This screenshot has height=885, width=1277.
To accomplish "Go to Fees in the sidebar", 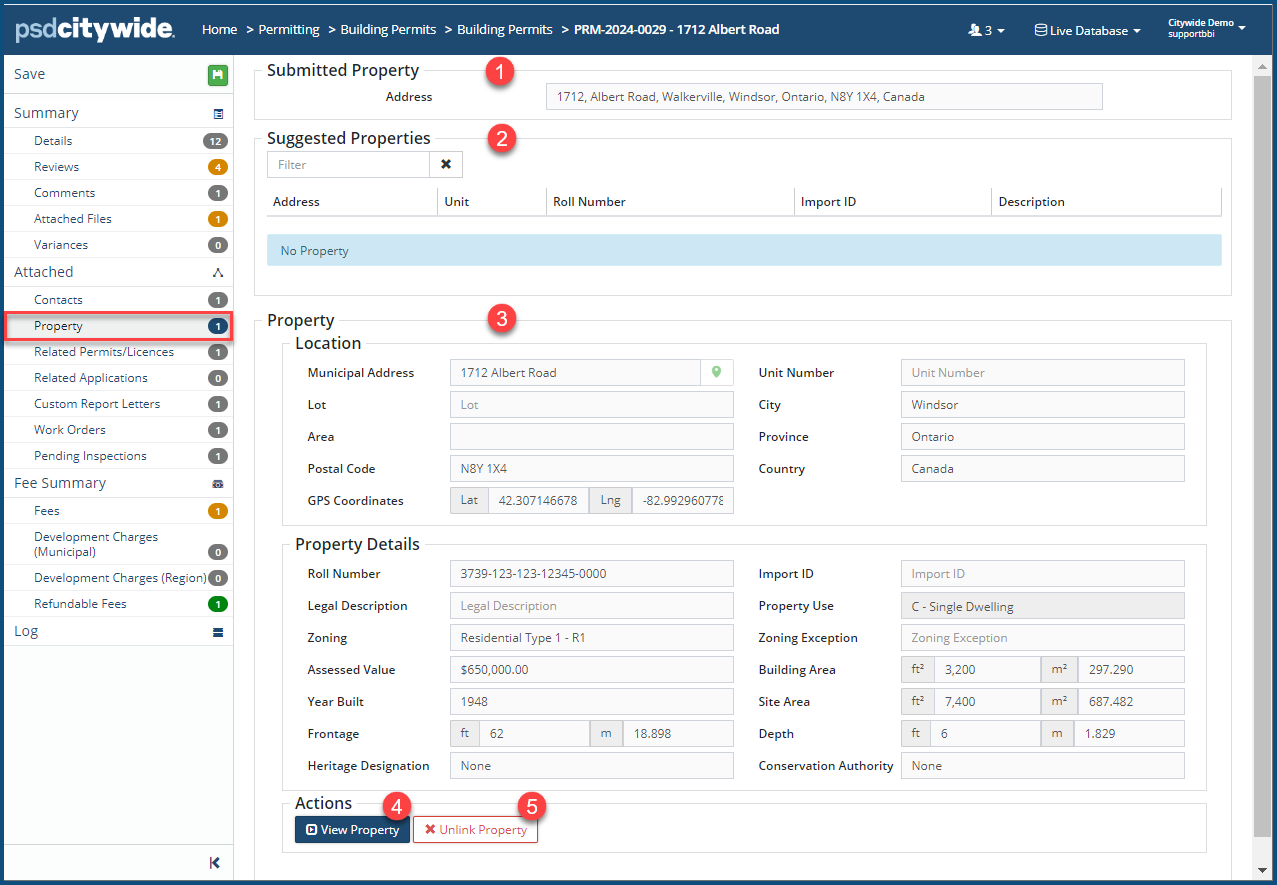I will pos(47,511).
